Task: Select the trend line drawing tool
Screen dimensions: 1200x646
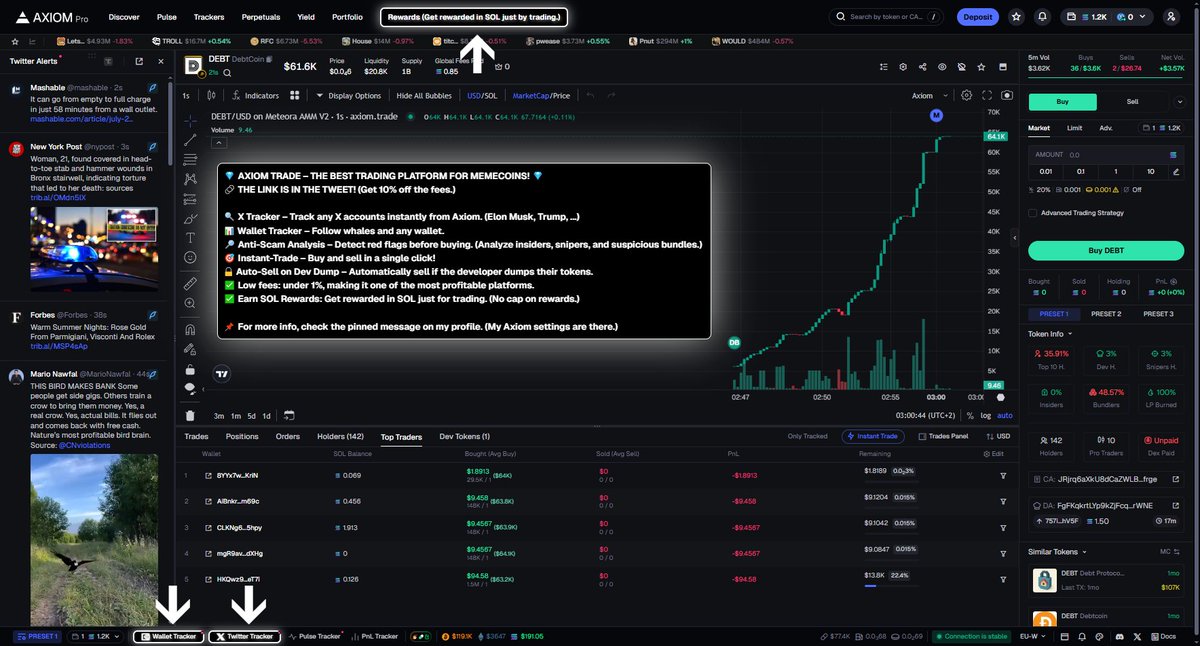Action: click(190, 138)
